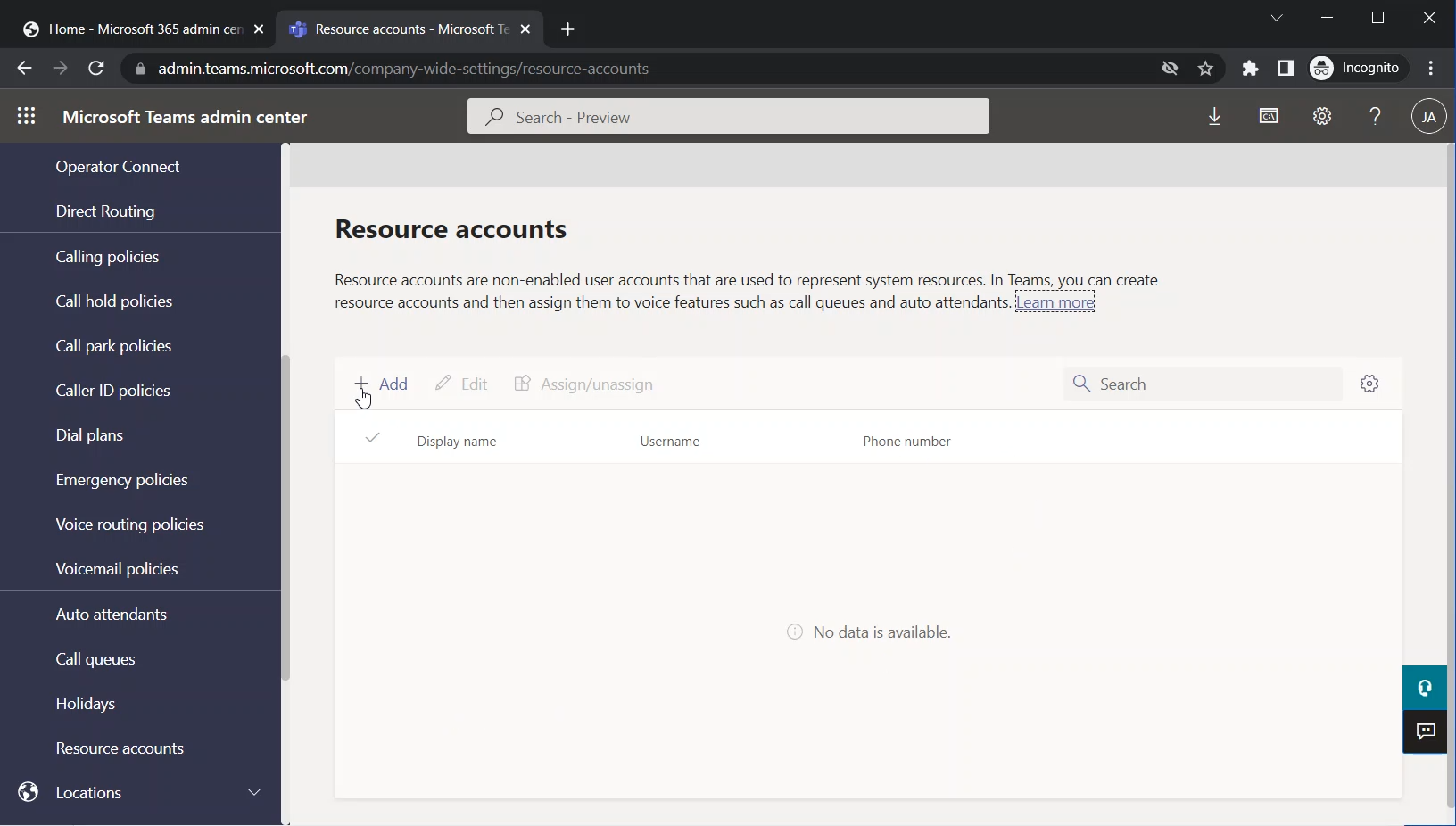Screen dimensions: 1456x826
Task: Click the sidebar vertical scrollbar
Action: [x=285, y=517]
